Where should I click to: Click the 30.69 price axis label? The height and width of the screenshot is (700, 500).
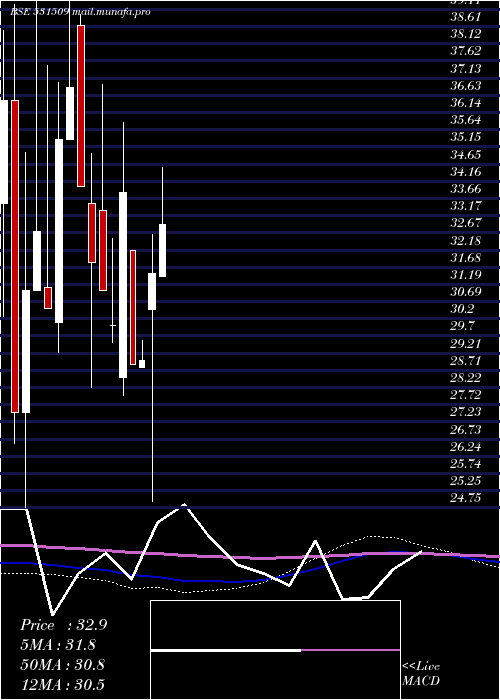[466, 292]
